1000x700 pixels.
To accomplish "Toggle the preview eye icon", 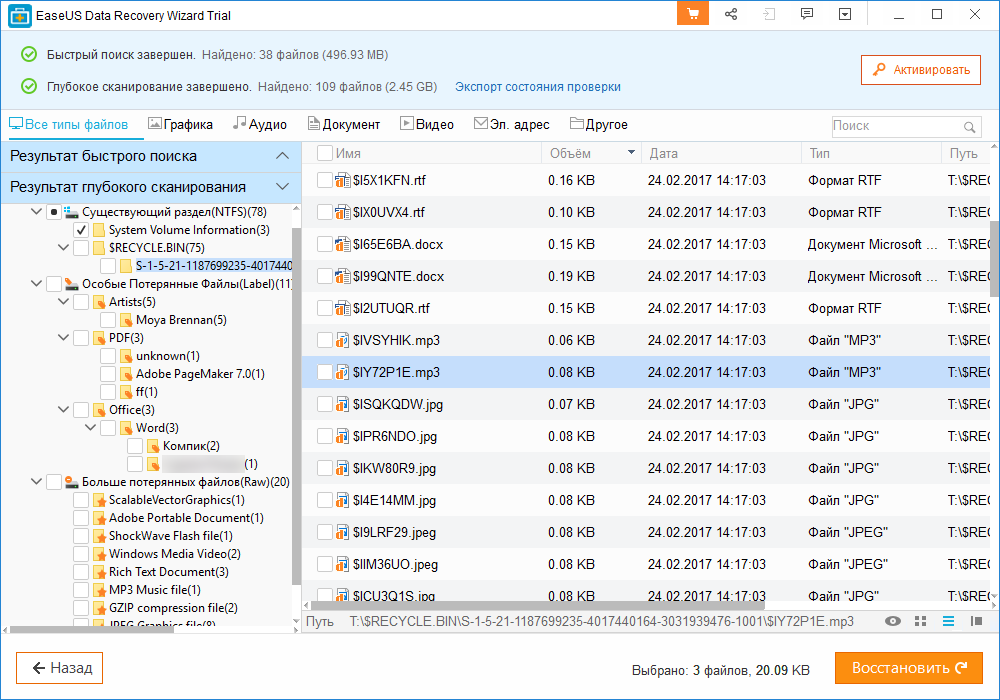I will pos(893,621).
